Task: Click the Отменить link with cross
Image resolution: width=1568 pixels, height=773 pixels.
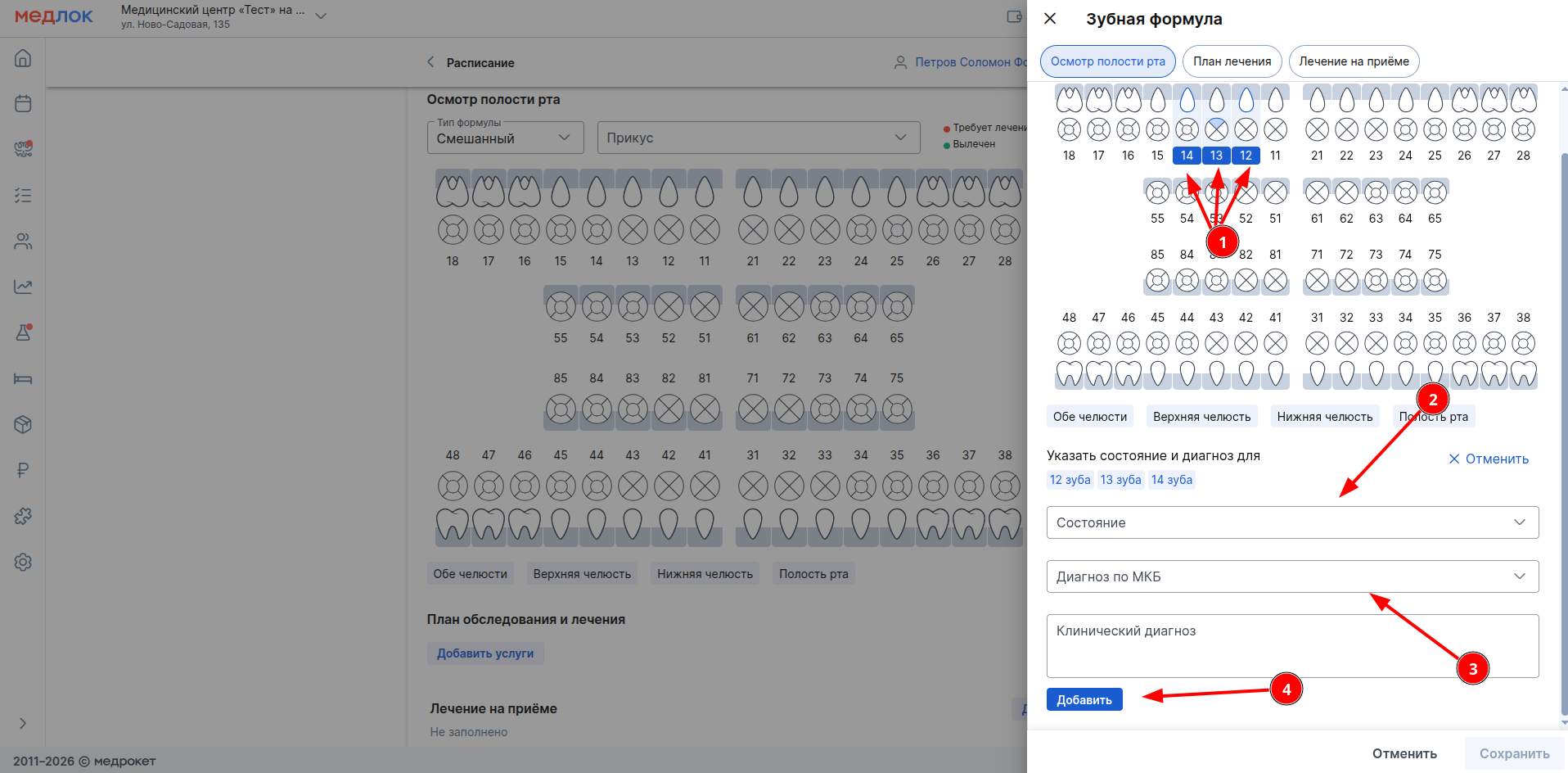Action: click(1489, 459)
